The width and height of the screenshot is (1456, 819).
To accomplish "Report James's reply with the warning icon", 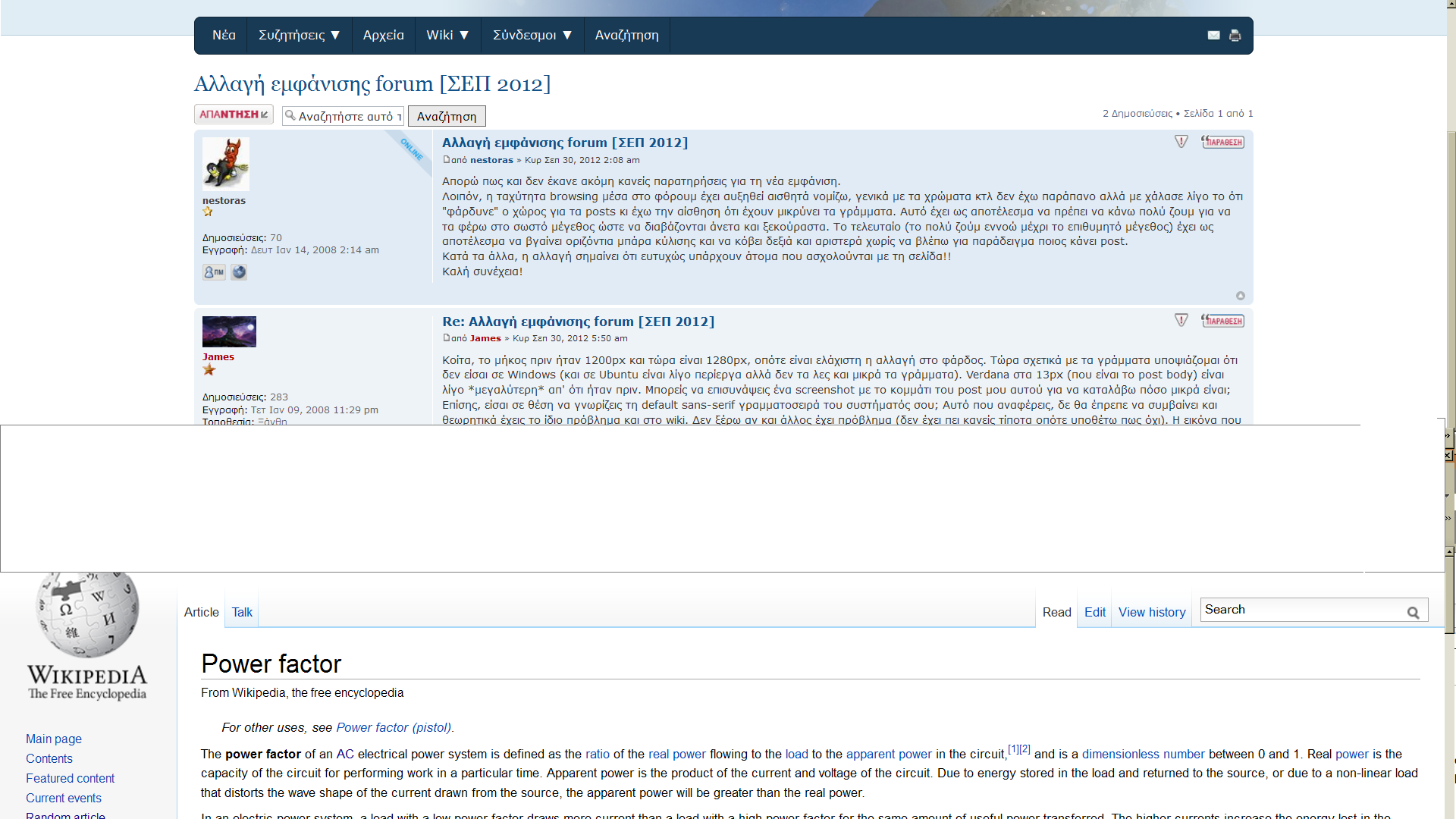I will click(1181, 321).
